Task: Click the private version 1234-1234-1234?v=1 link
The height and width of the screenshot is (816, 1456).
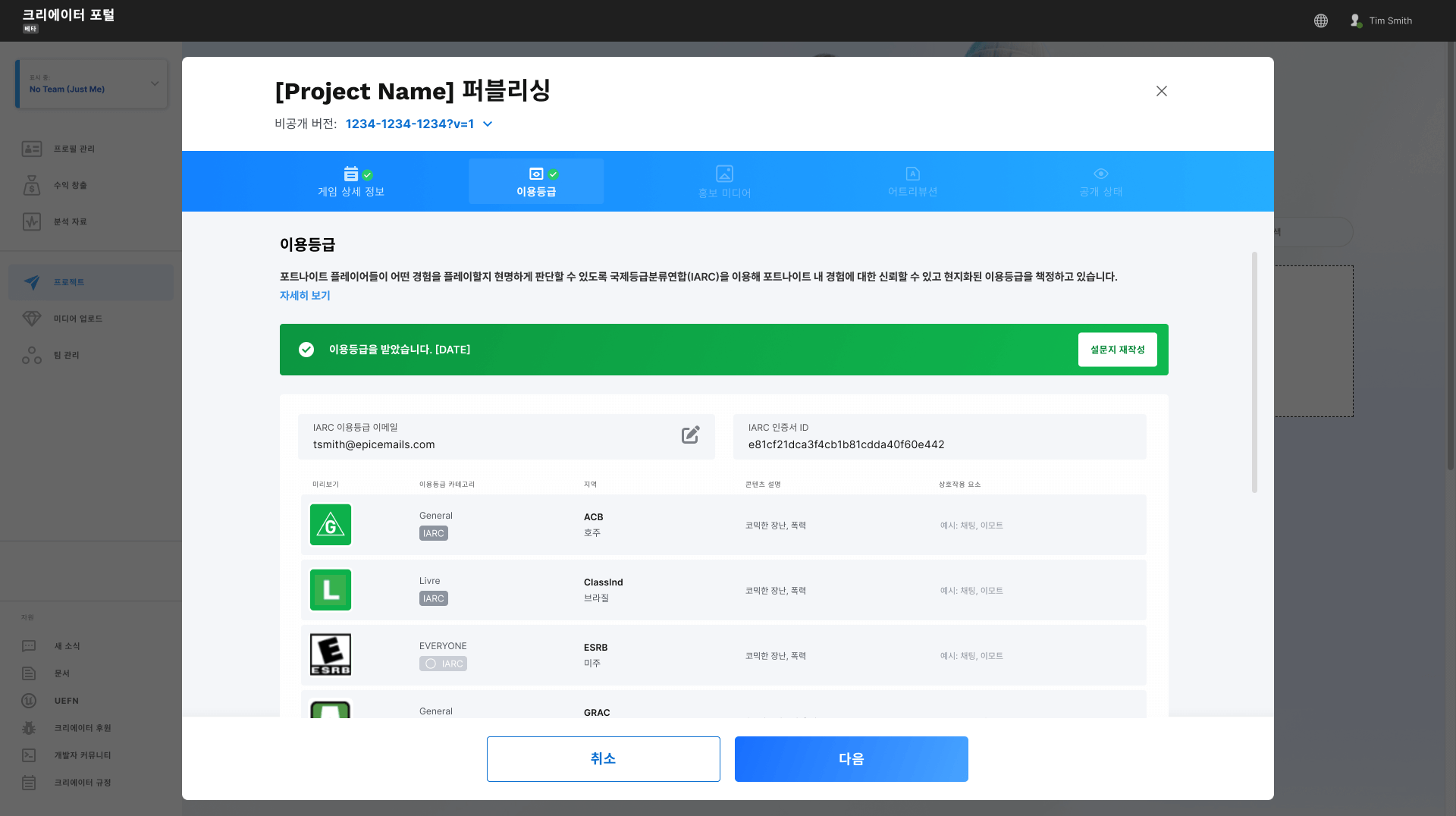Action: click(x=409, y=124)
